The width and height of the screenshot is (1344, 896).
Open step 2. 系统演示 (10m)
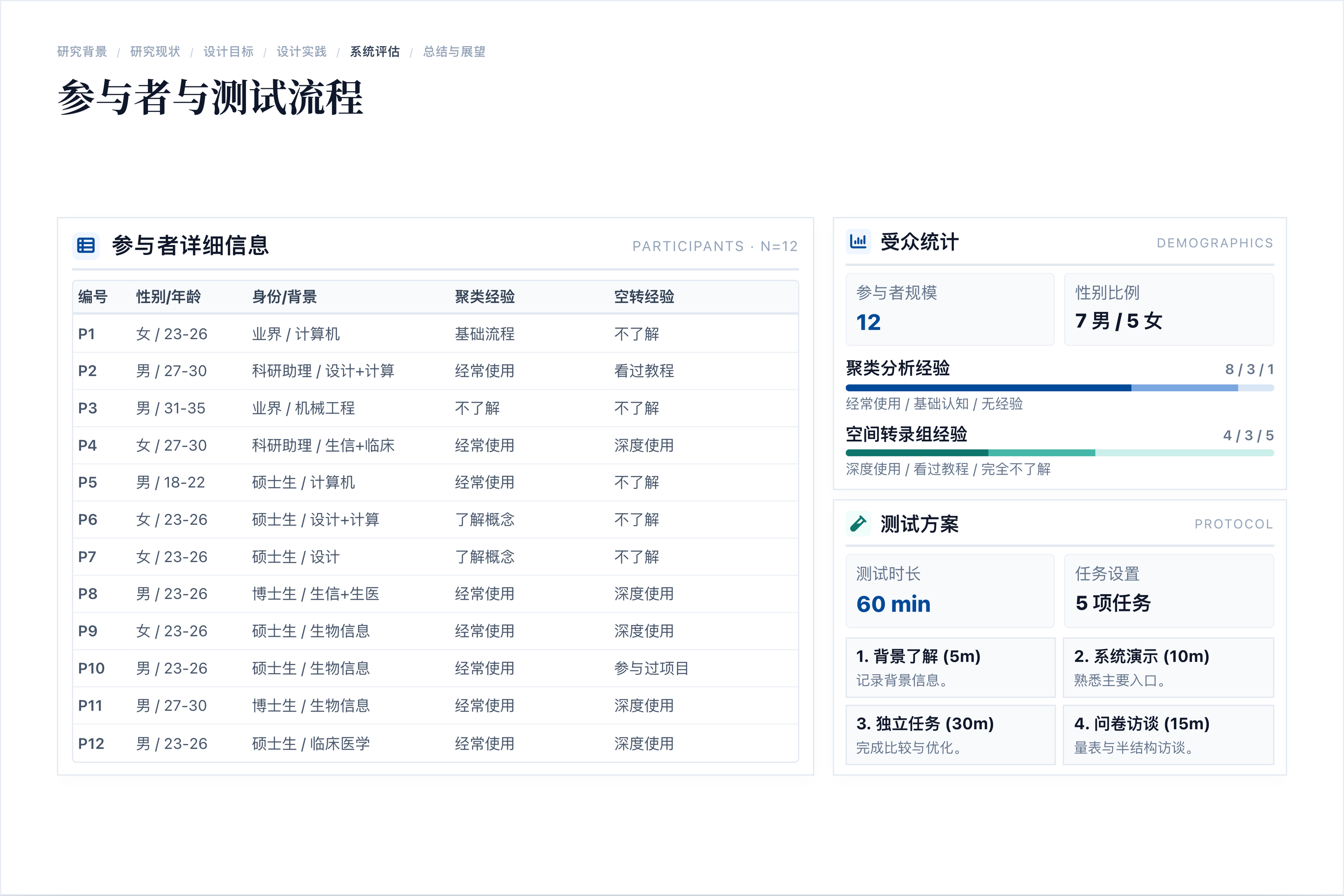[x=1168, y=667]
